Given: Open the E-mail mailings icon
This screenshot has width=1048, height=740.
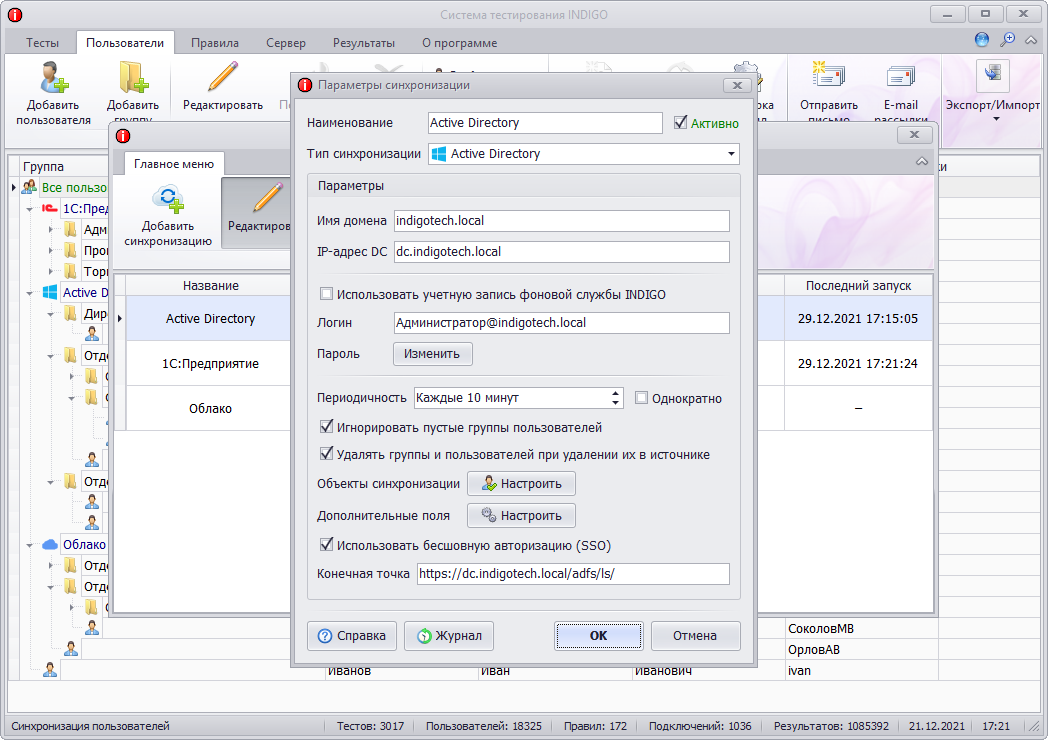Looking at the screenshot, I should pyautogui.click(x=900, y=76).
